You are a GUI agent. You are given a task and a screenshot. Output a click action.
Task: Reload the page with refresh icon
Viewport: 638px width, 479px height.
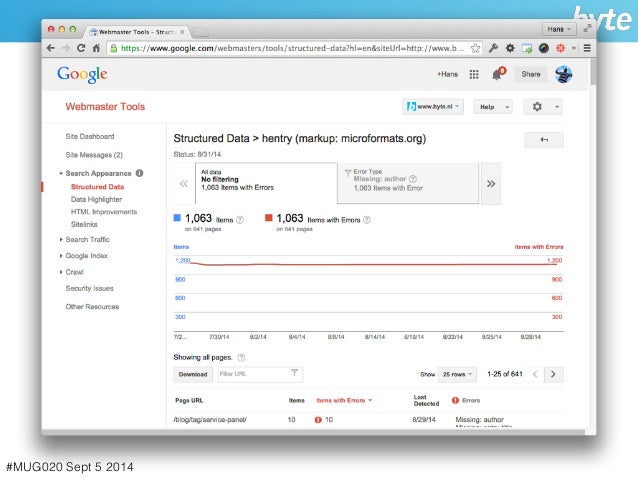coord(81,48)
